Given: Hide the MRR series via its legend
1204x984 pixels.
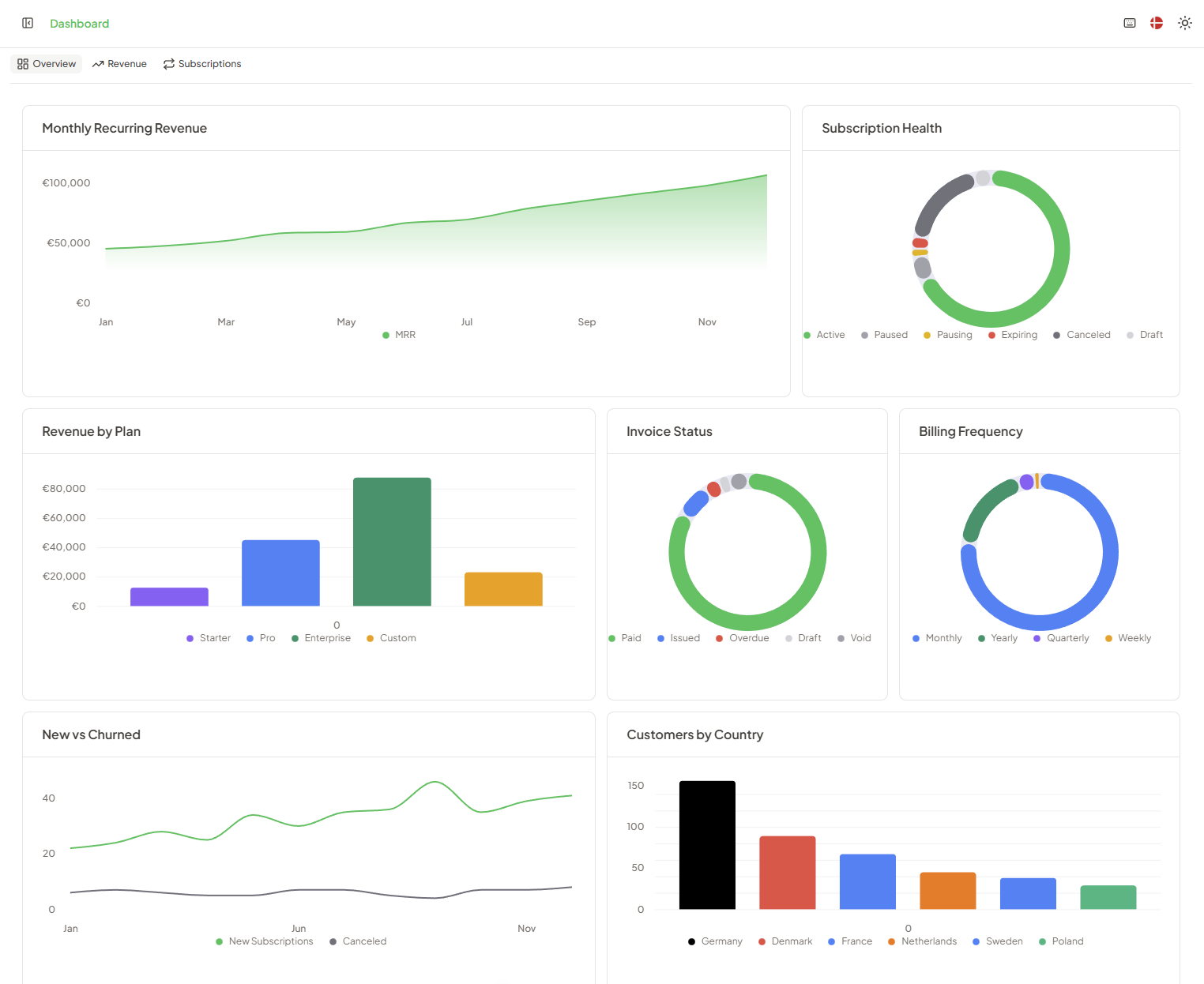Looking at the screenshot, I should [x=399, y=334].
